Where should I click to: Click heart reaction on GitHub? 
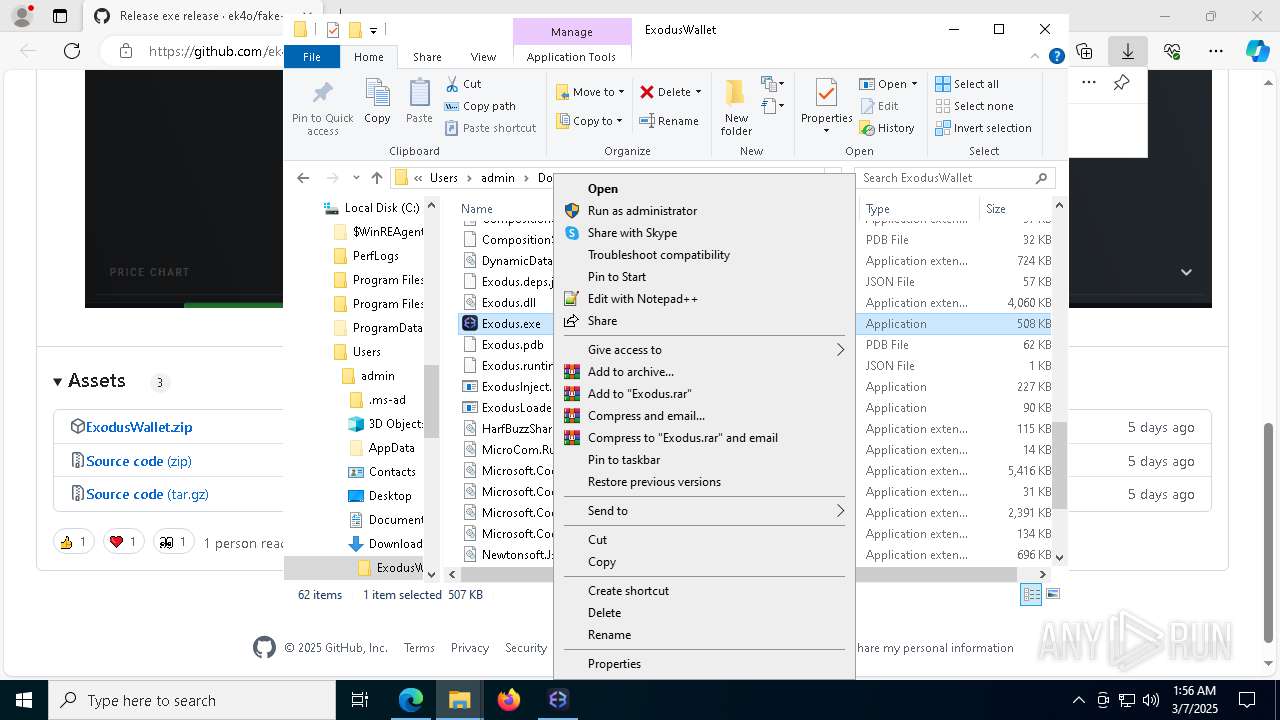tap(124, 542)
